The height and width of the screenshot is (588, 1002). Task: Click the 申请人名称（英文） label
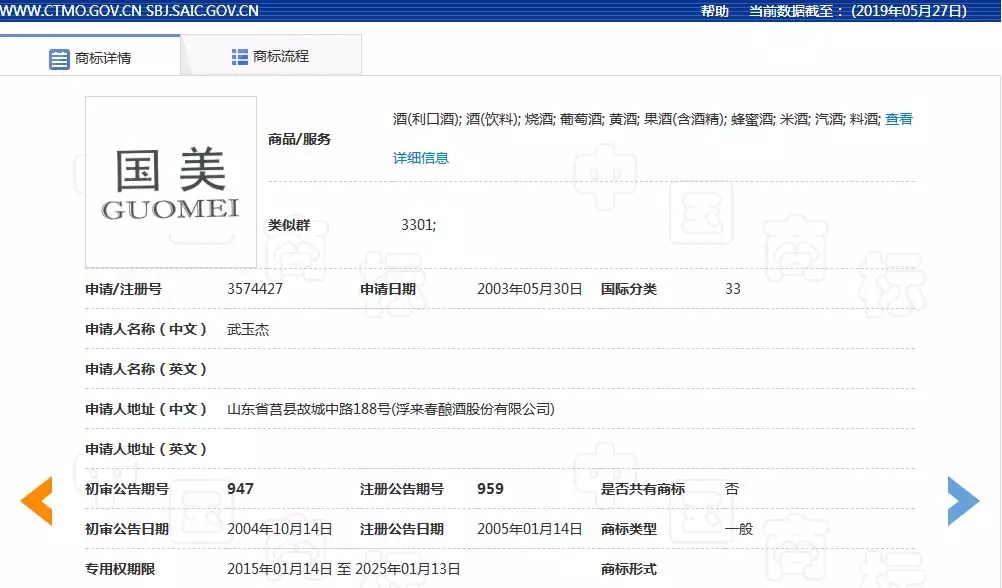pyautogui.click(x=146, y=369)
